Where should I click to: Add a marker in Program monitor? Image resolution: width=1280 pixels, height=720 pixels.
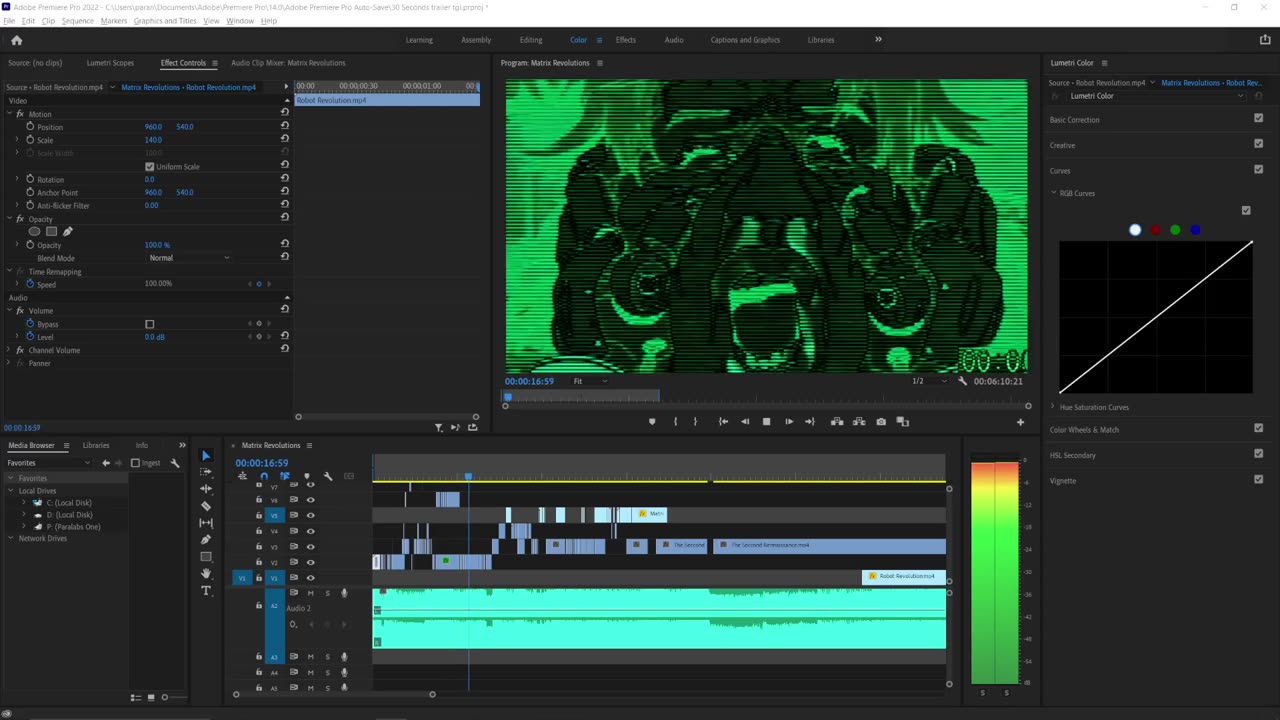[652, 422]
